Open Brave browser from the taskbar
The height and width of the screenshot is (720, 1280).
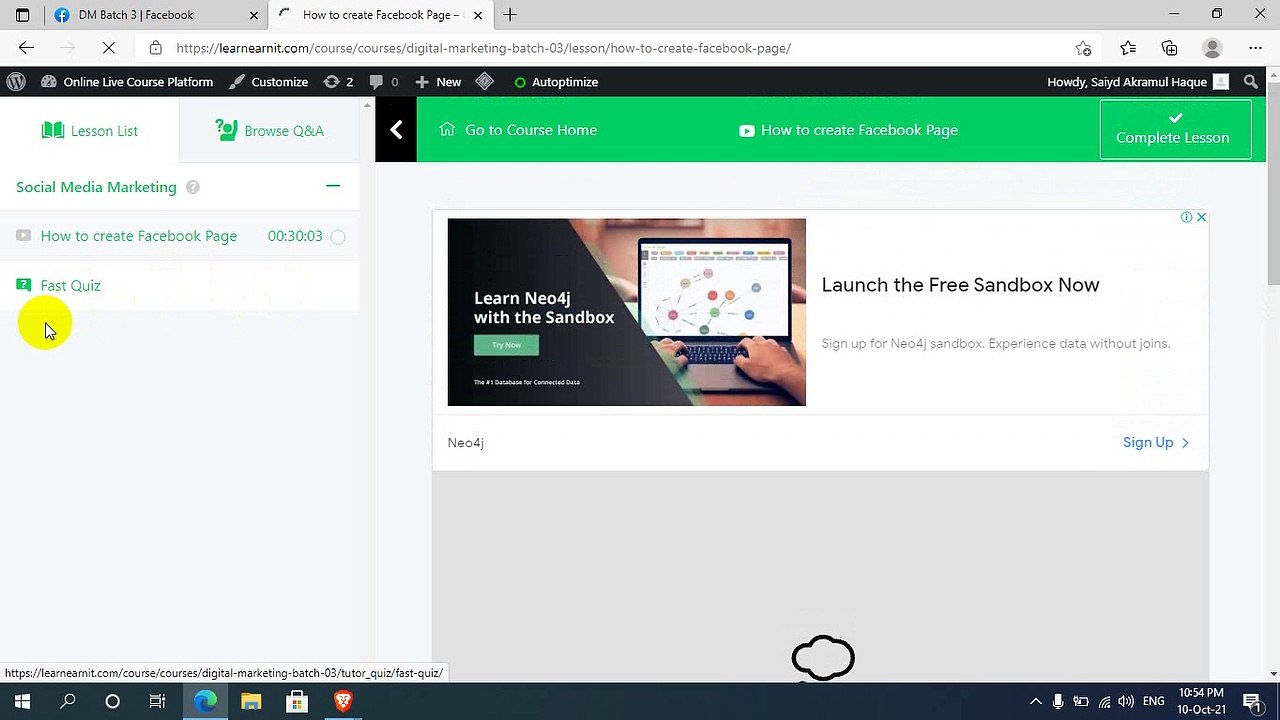point(343,701)
